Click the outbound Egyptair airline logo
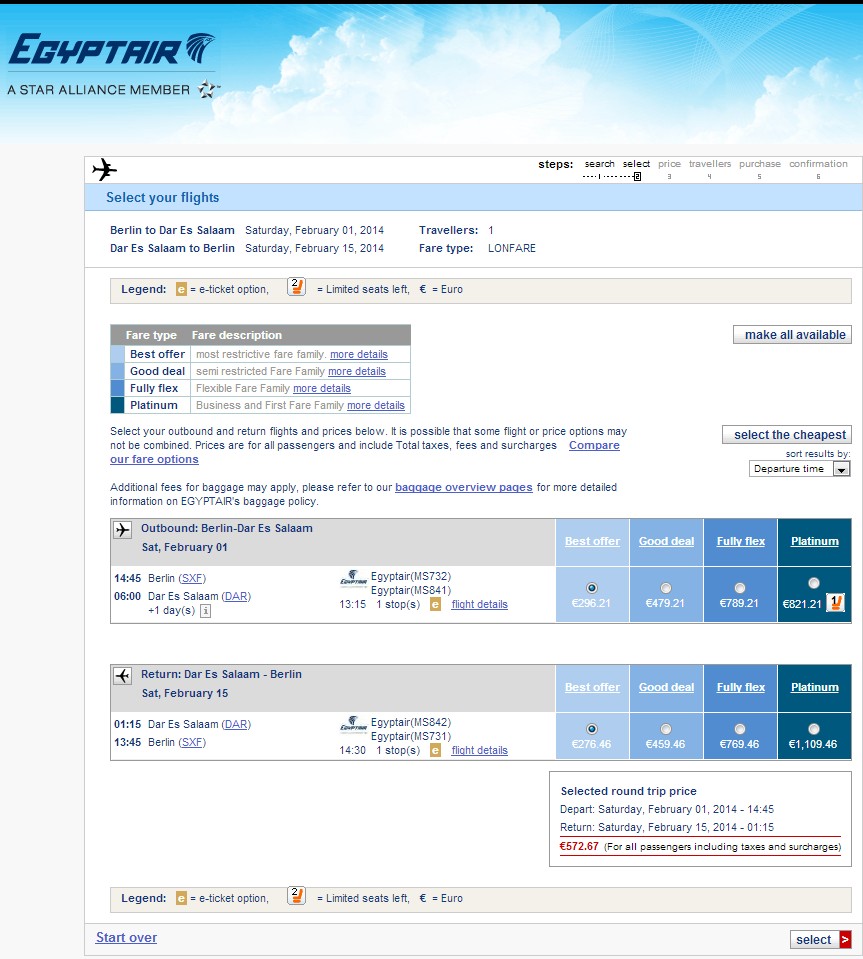Screen dimensions: 863x959 (354, 578)
